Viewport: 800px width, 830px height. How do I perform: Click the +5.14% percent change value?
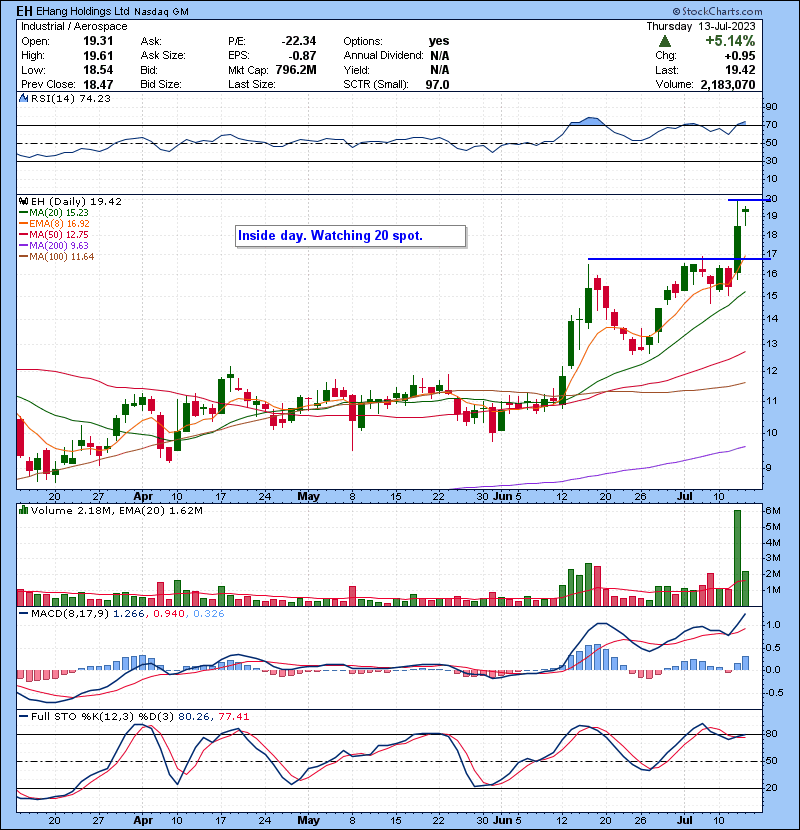(x=730, y=41)
